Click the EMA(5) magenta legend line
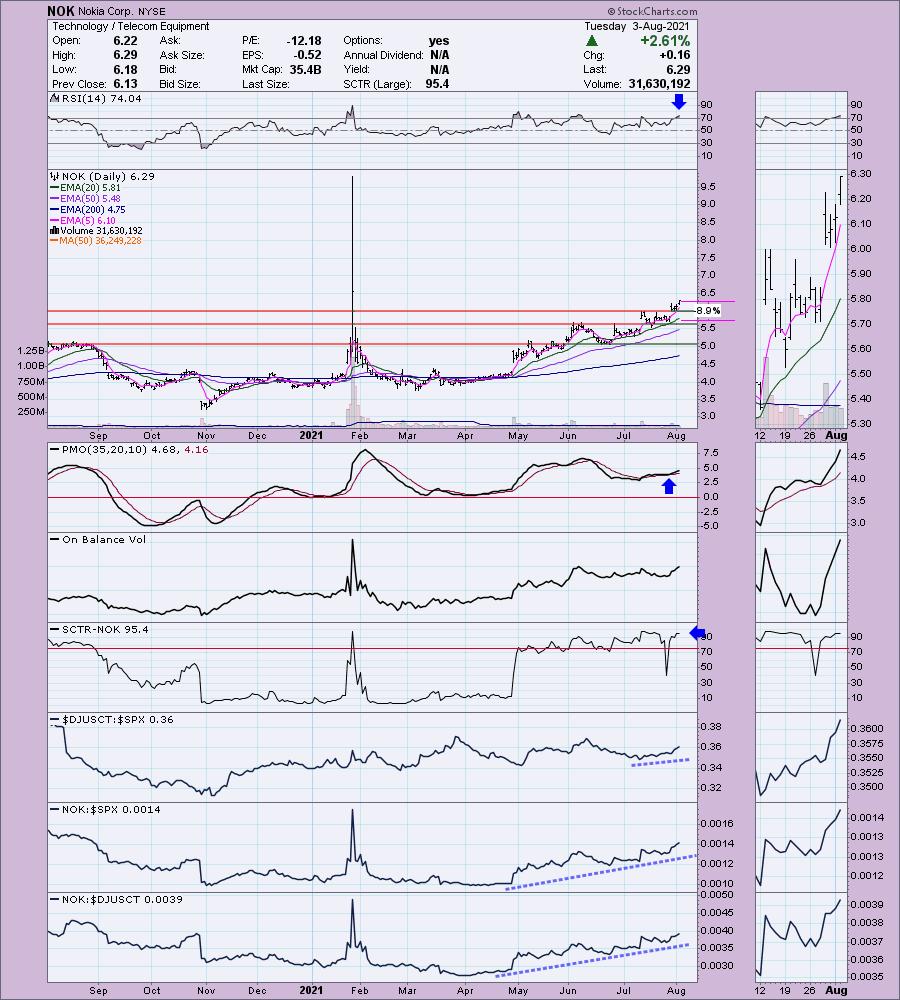 coord(55,220)
